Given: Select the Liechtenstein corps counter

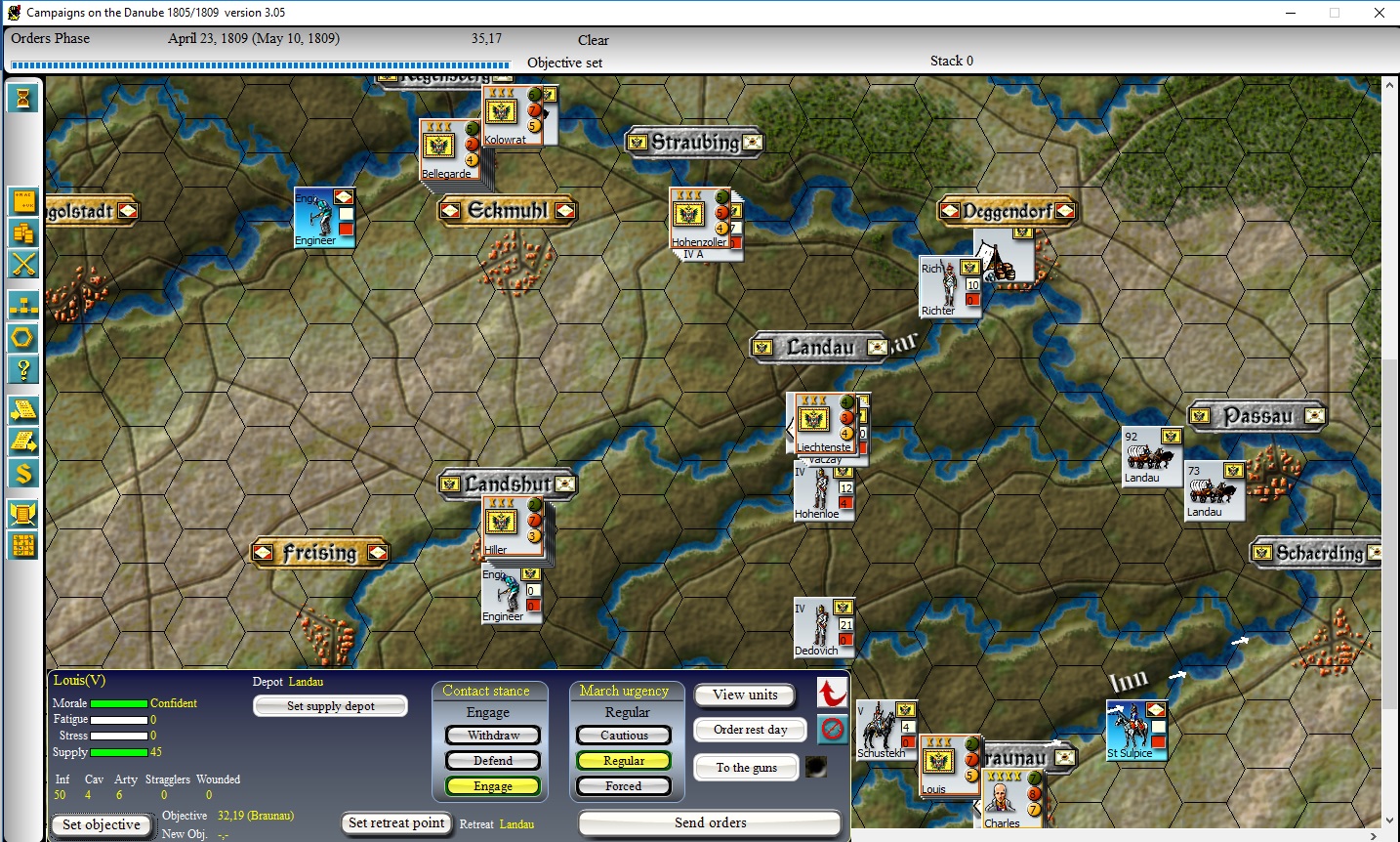Looking at the screenshot, I should click(x=825, y=423).
